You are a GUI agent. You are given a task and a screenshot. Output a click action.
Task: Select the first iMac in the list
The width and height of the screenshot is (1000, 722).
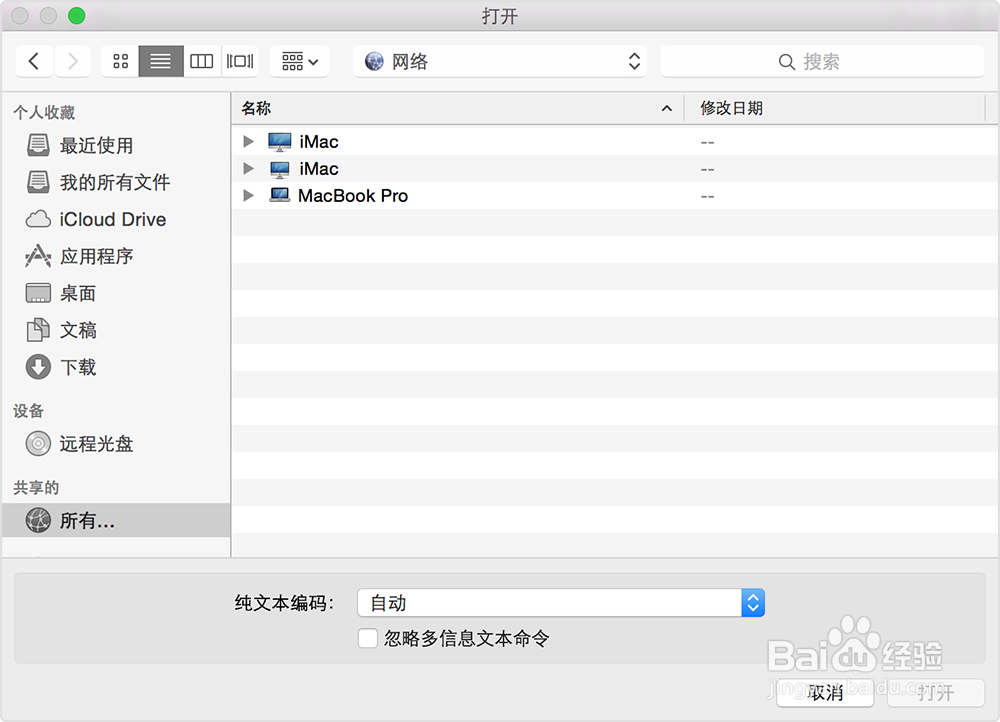[x=318, y=141]
